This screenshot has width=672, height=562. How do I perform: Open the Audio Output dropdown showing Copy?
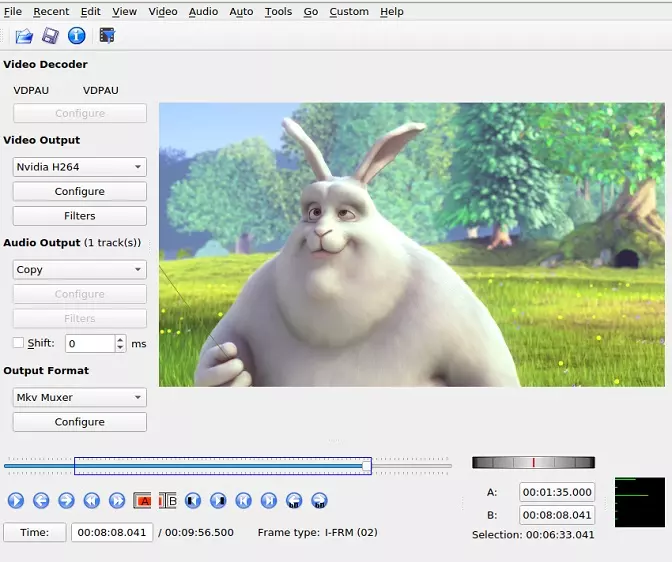(x=80, y=270)
